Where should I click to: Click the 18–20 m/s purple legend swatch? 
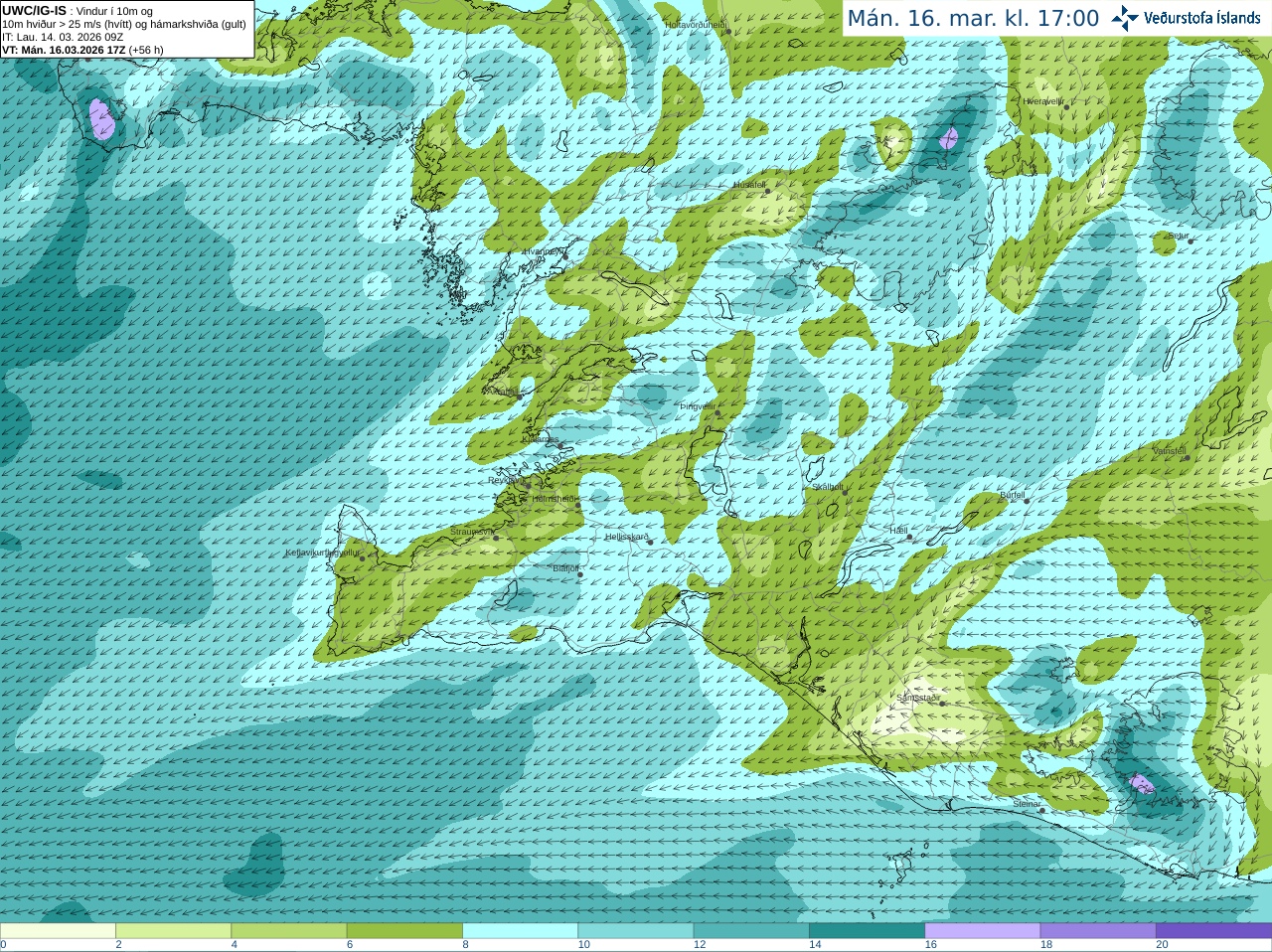[x=1098, y=931]
